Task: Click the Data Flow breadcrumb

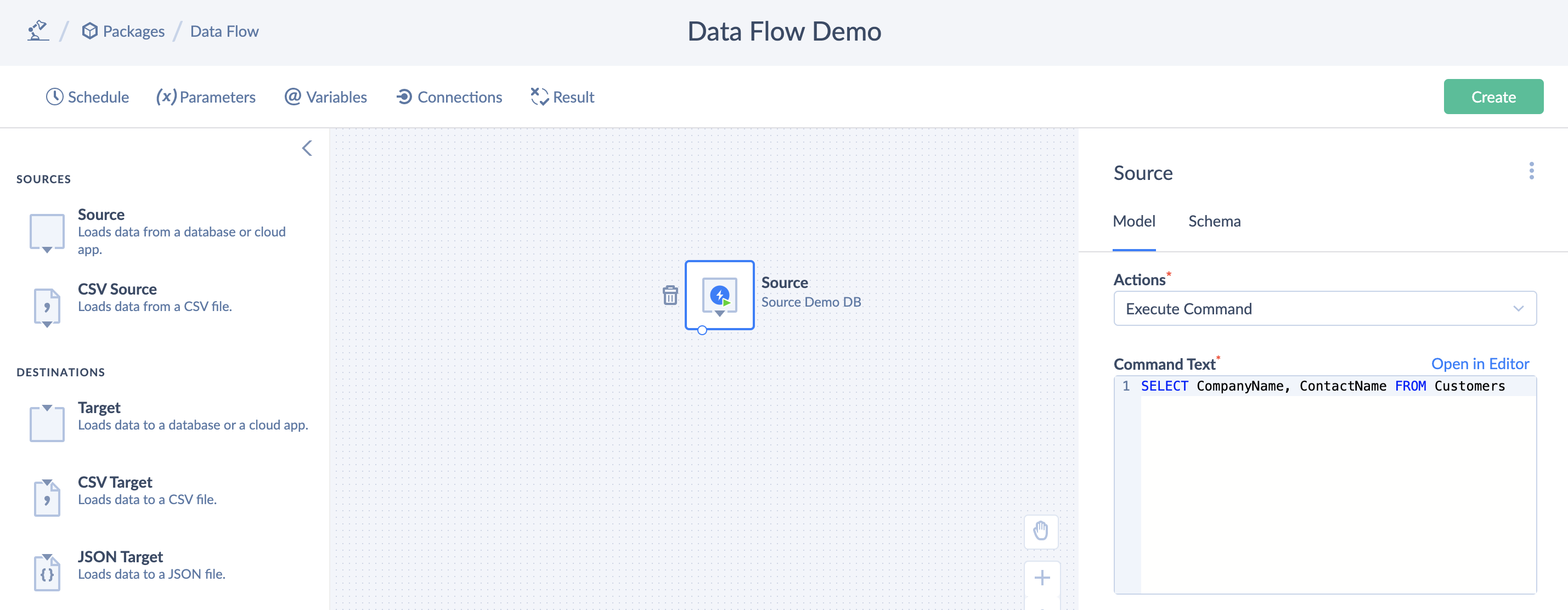Action: [224, 31]
